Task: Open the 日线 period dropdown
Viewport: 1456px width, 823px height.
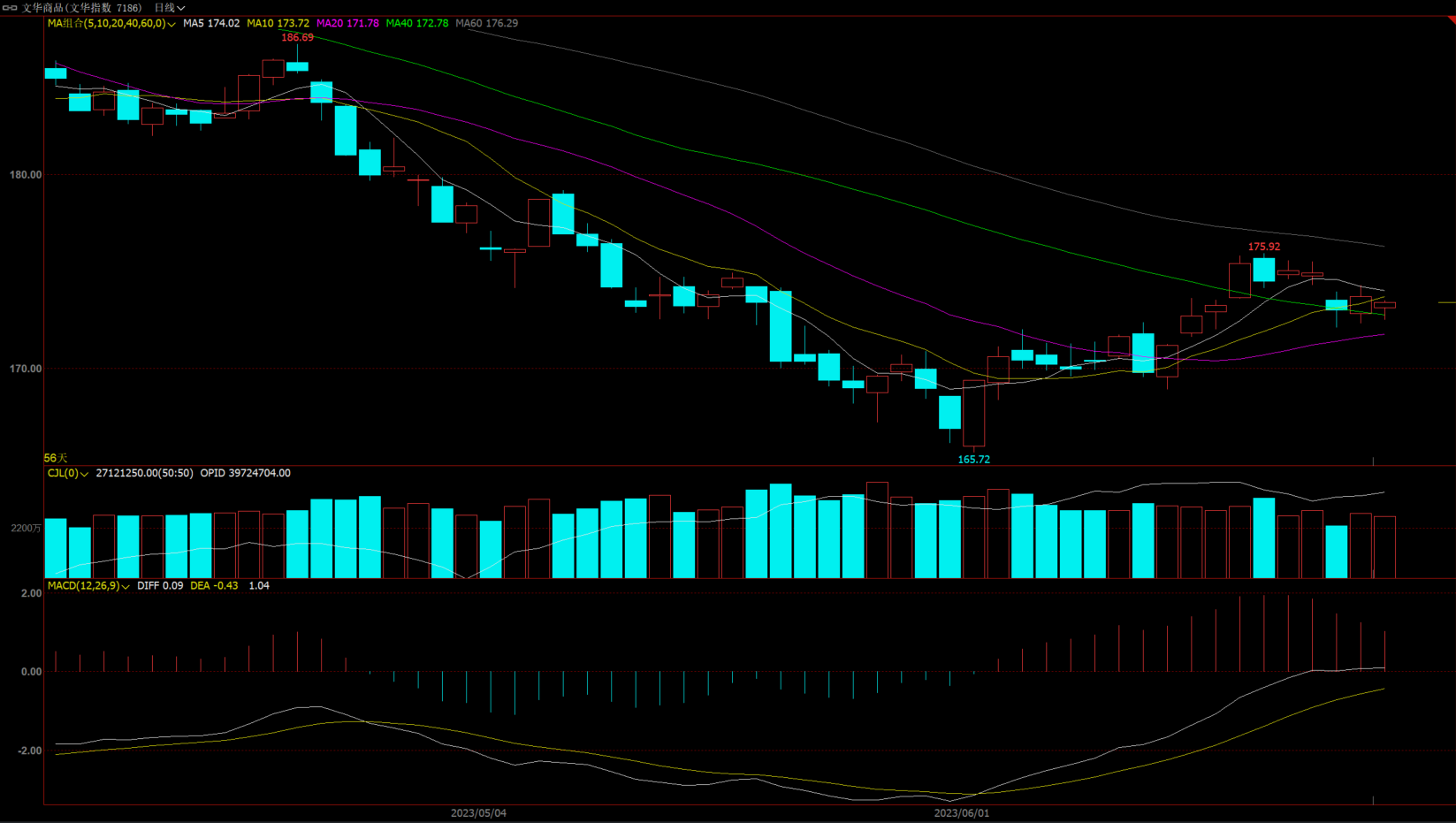Action: (170, 8)
